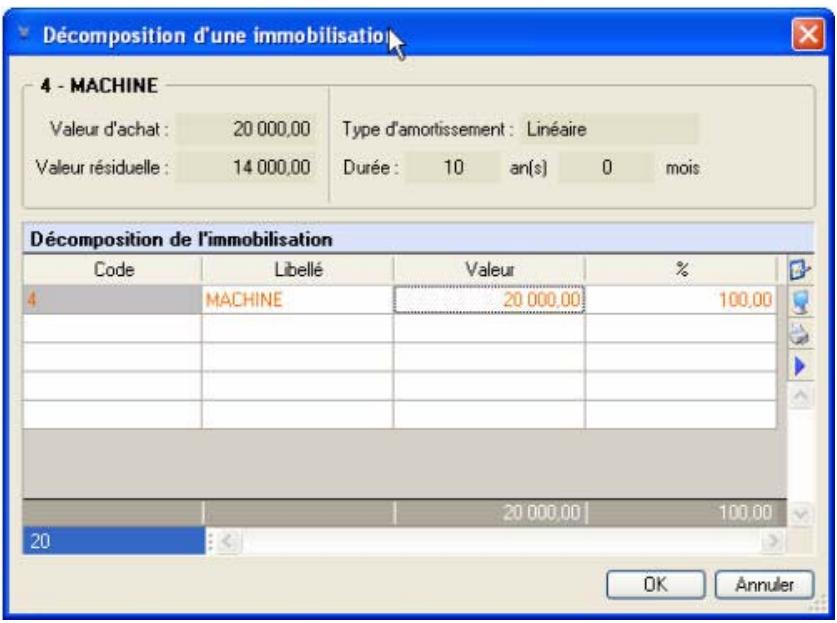Click the Code column header
Viewport: 837px width, 623px height.
[x=113, y=270]
